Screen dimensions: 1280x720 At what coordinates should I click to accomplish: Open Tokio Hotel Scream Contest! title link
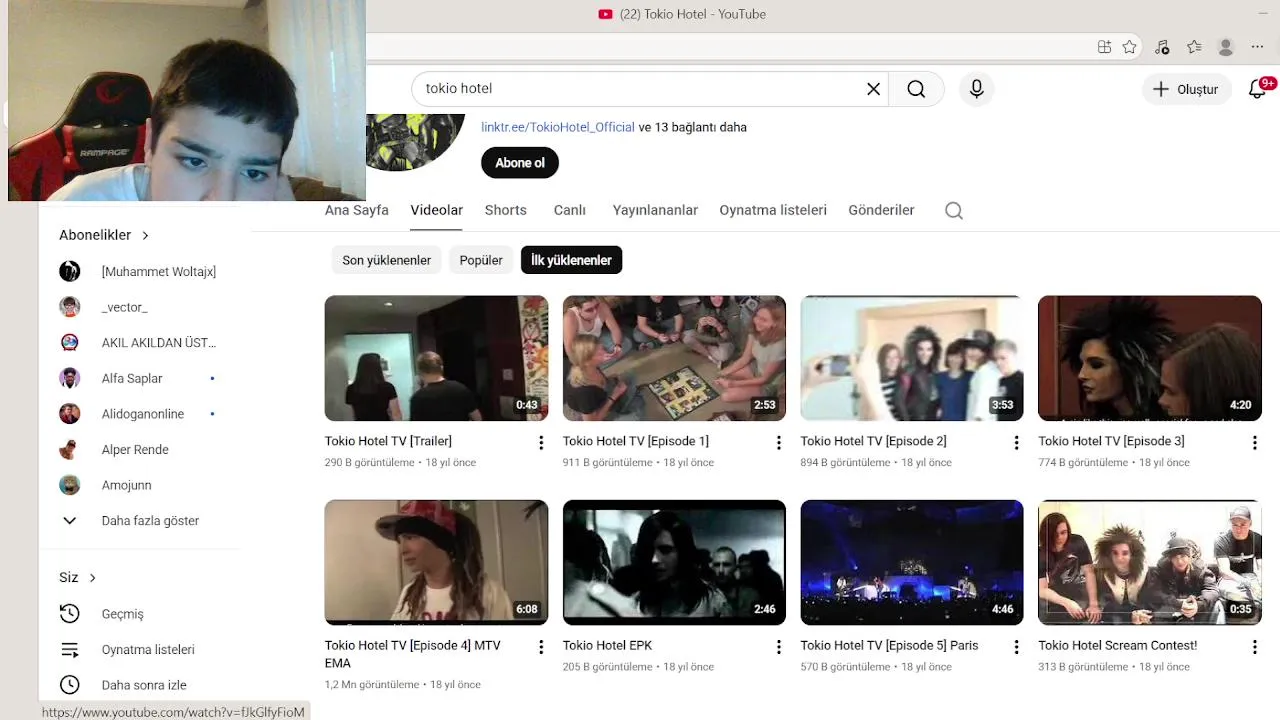[x=1117, y=646]
